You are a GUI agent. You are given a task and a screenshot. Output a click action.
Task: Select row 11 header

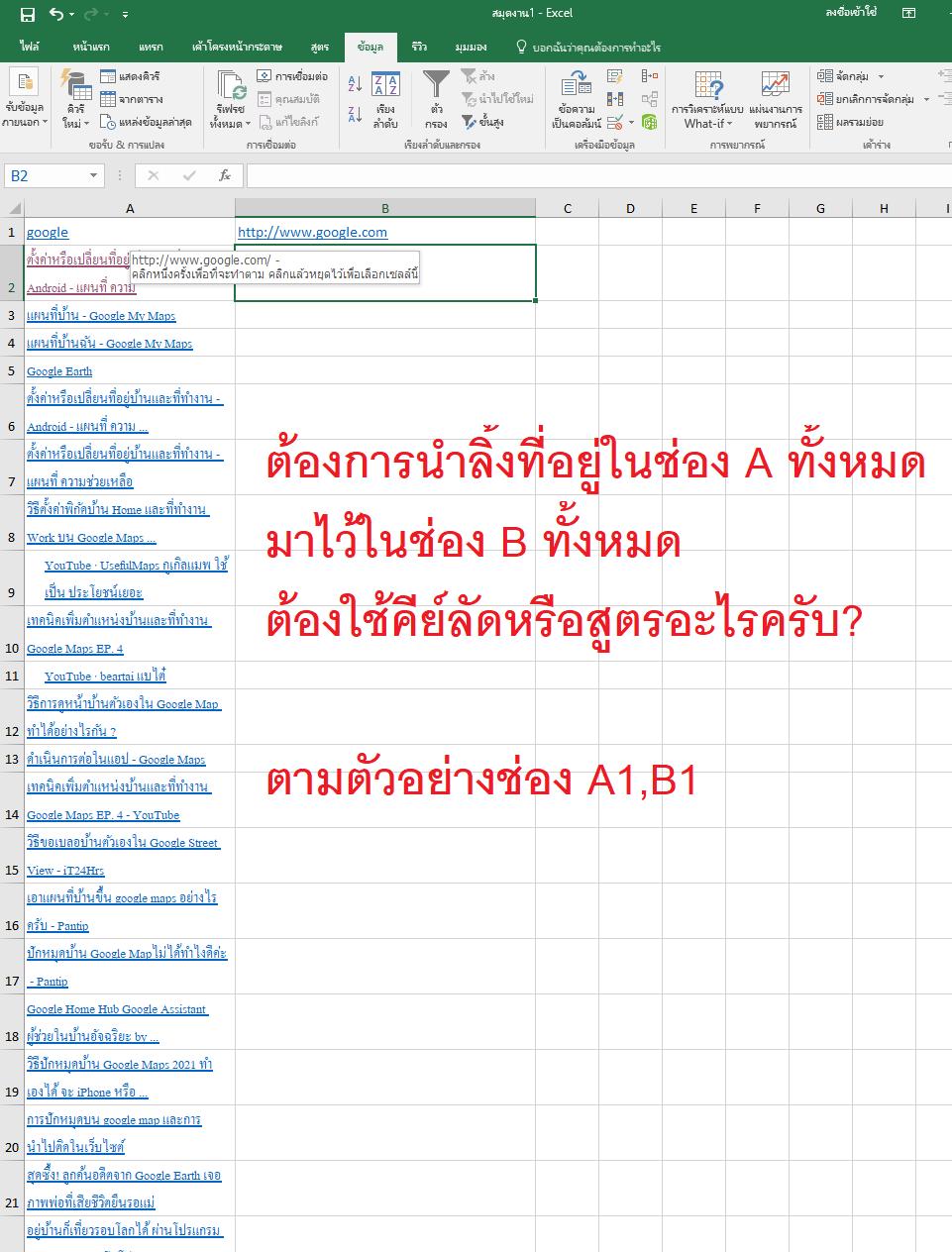click(x=12, y=676)
